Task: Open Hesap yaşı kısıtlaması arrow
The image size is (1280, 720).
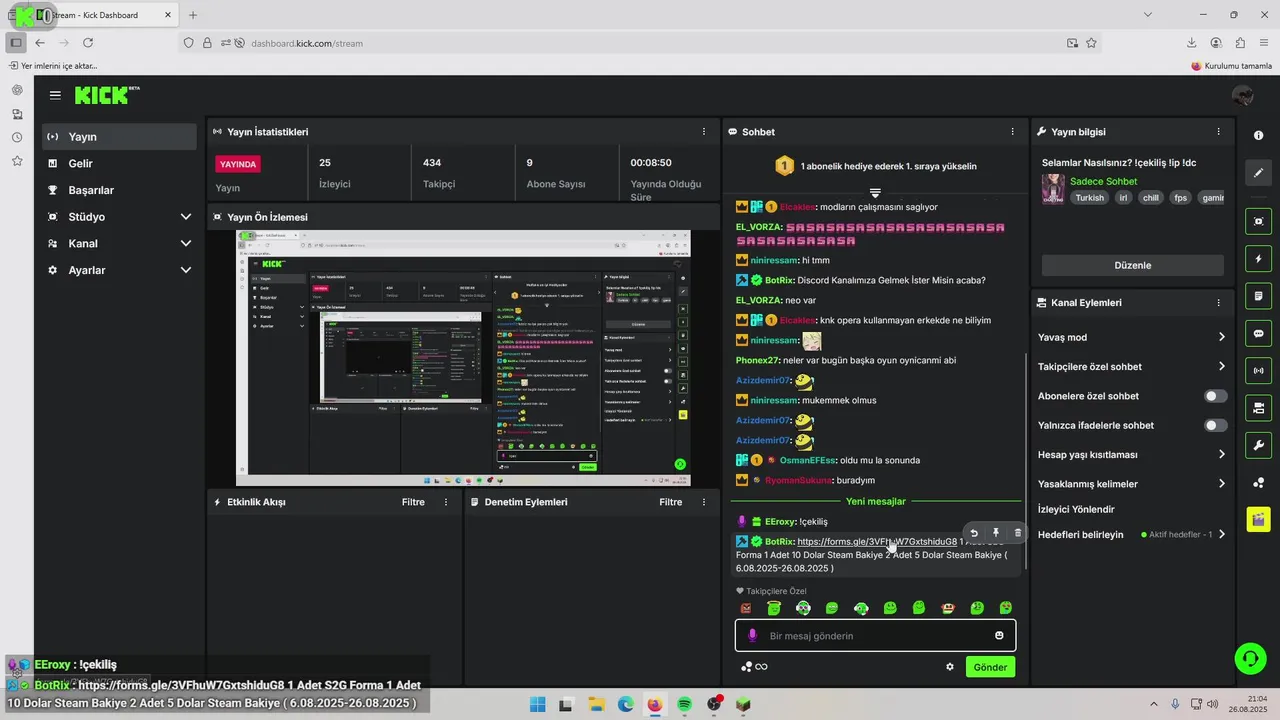Action: point(1221,454)
